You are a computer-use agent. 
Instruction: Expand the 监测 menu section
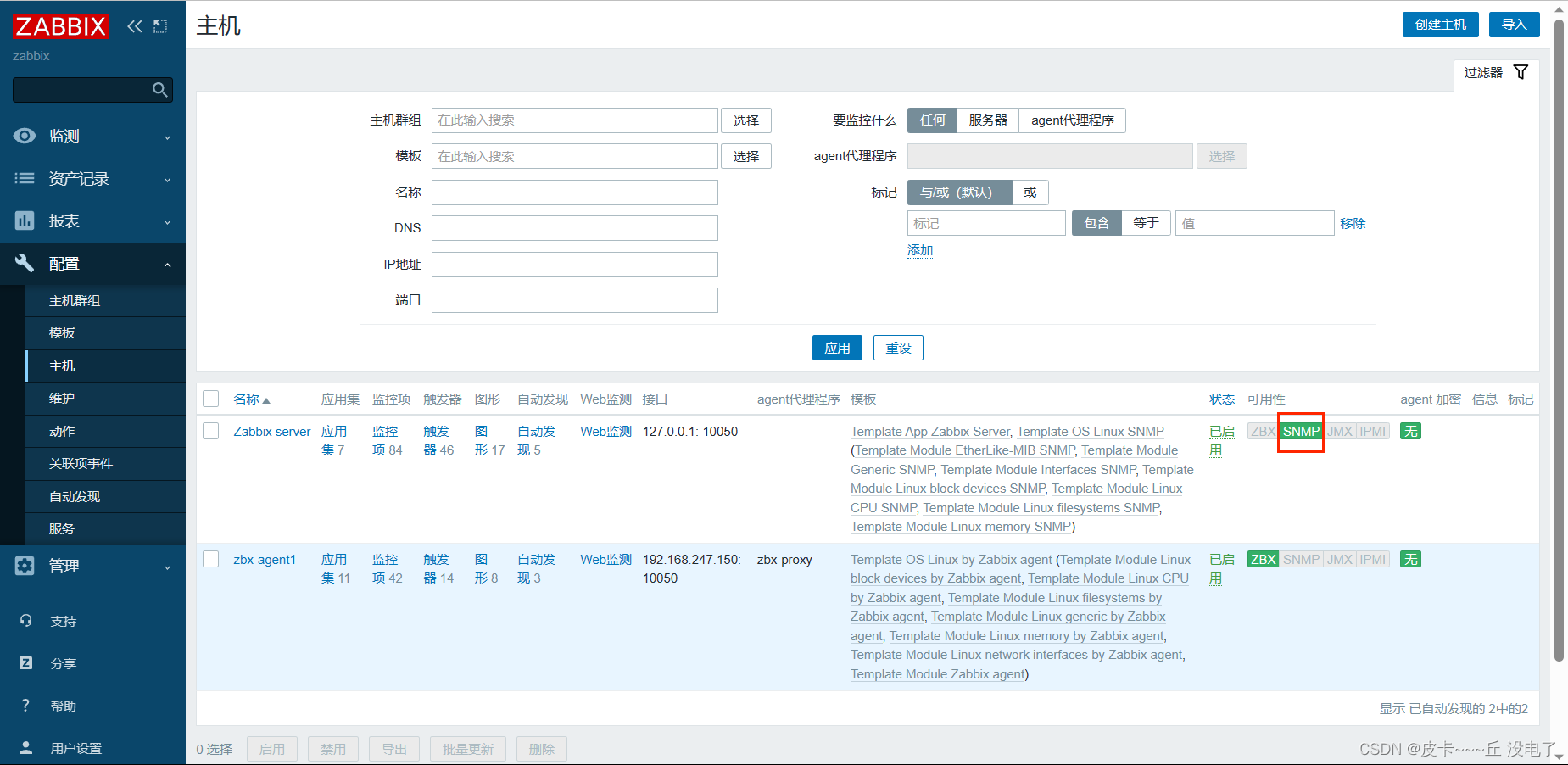[x=92, y=136]
